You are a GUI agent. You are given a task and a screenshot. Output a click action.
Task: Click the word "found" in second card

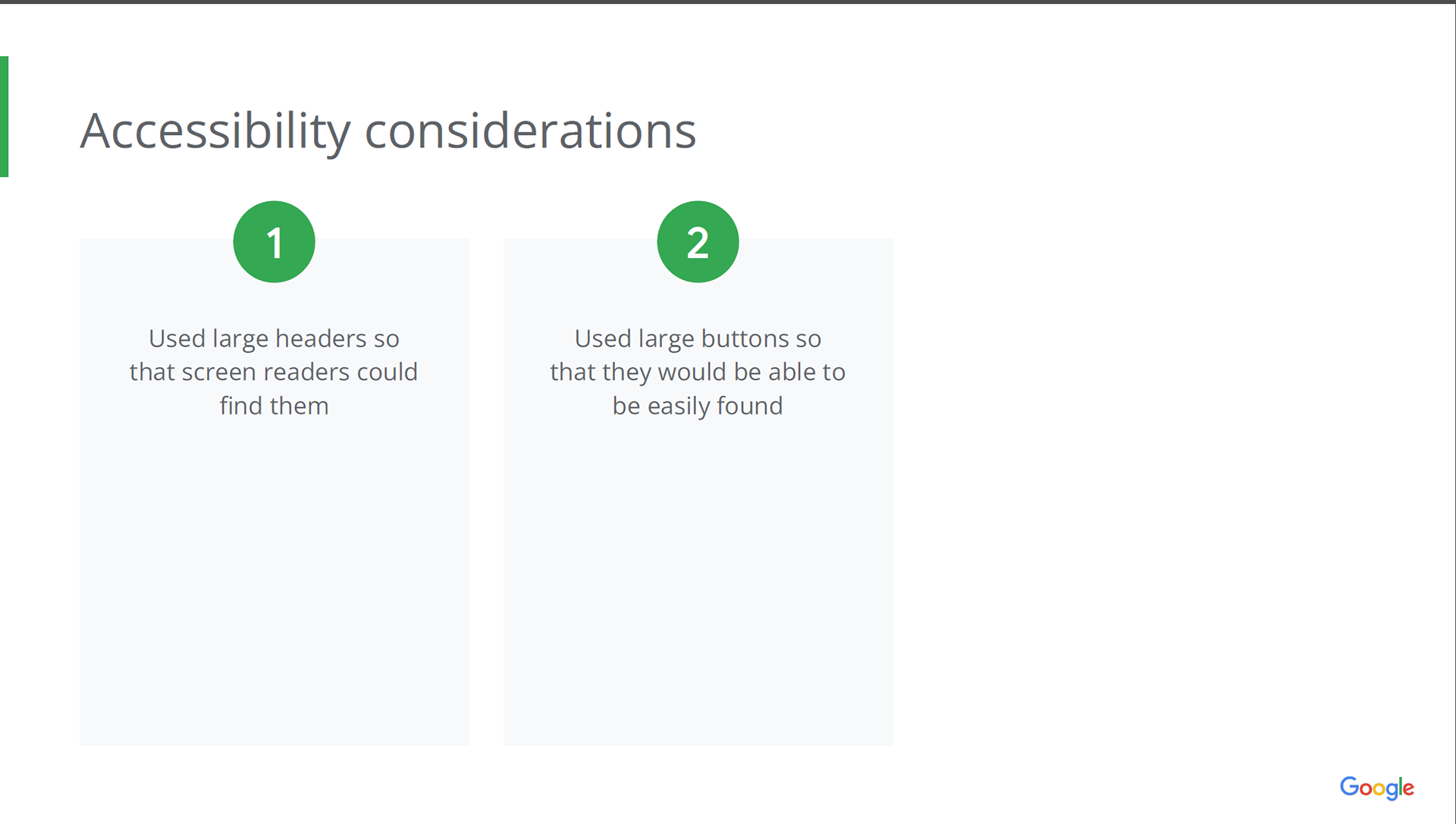click(x=749, y=406)
